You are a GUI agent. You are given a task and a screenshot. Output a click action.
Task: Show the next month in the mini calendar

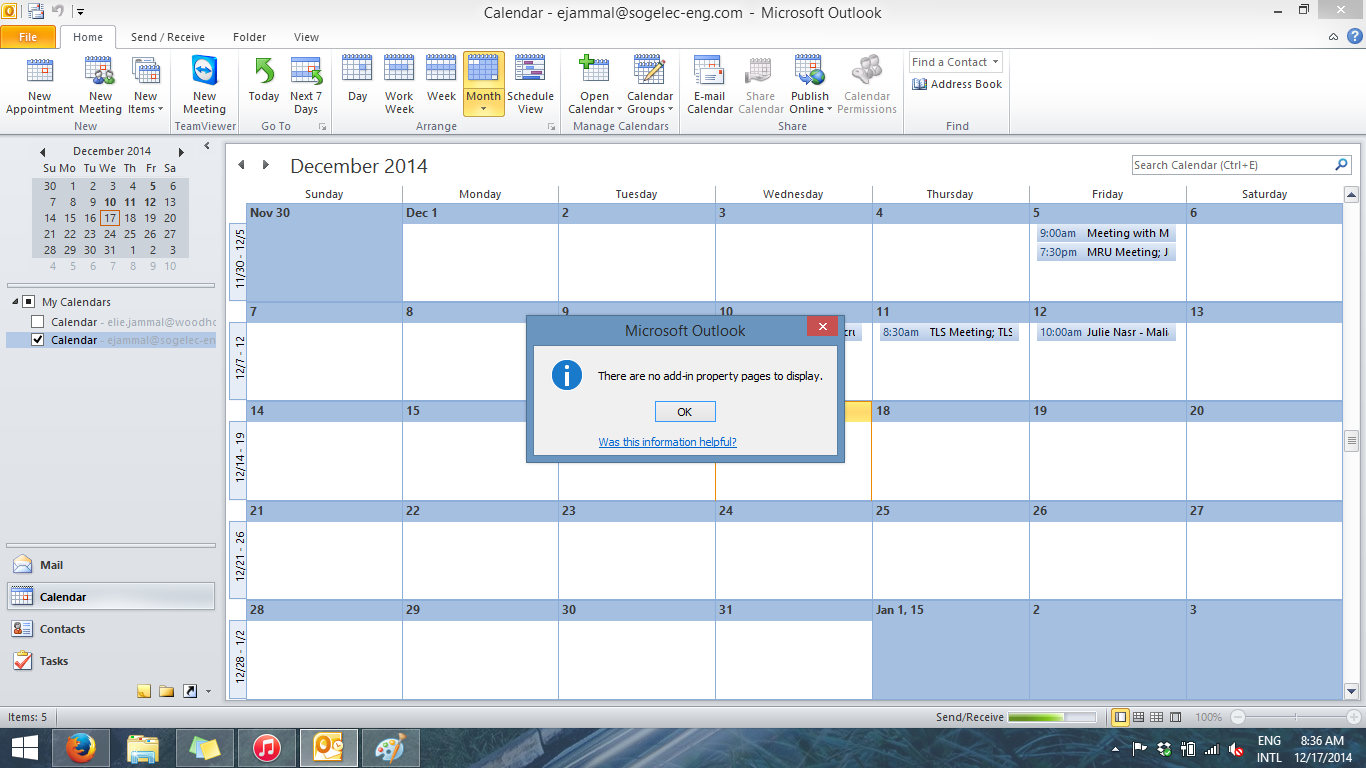click(181, 152)
